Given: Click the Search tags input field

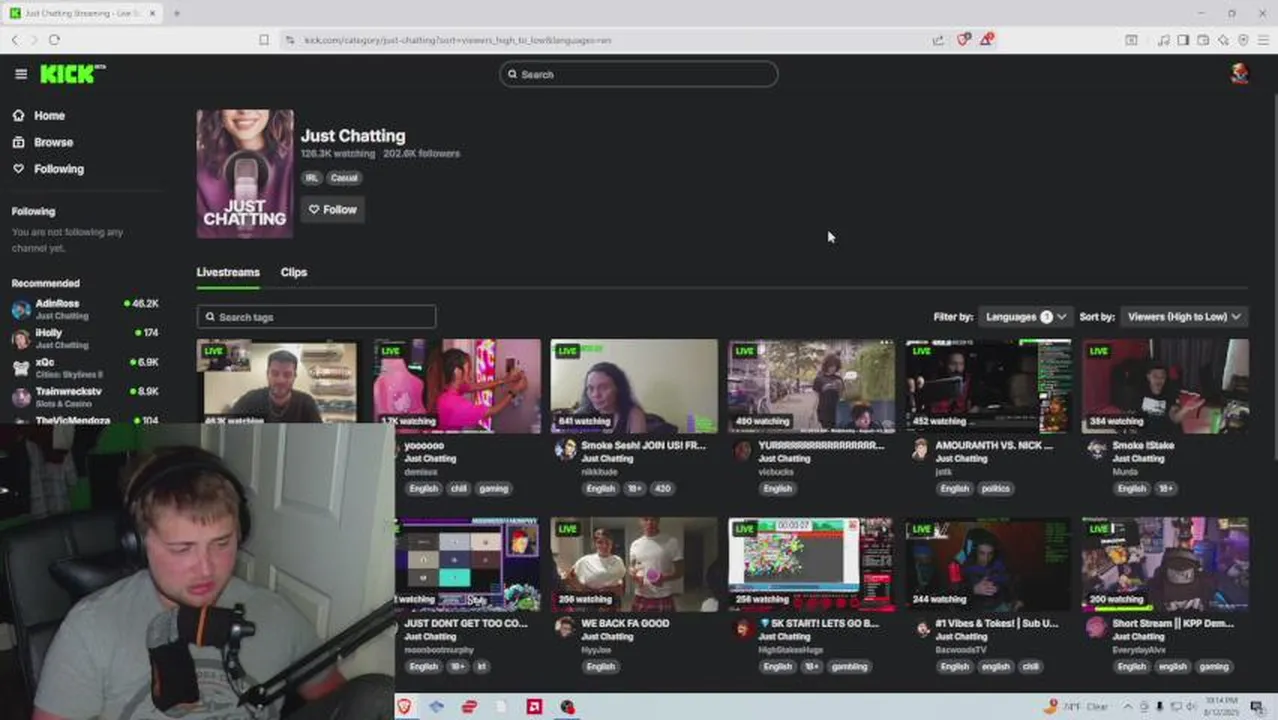Looking at the screenshot, I should pos(316,317).
